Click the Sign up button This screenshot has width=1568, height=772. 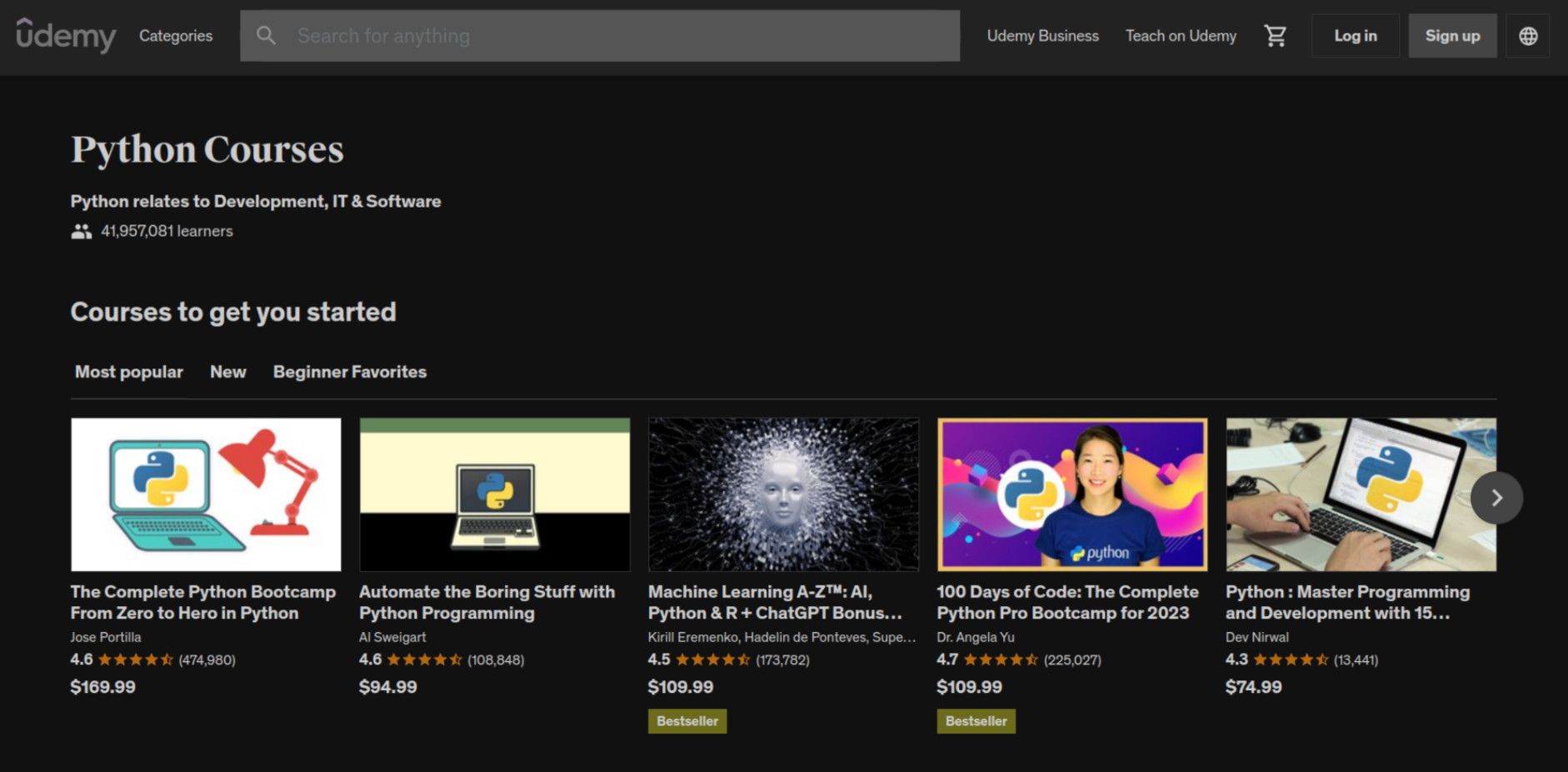pyautogui.click(x=1452, y=36)
